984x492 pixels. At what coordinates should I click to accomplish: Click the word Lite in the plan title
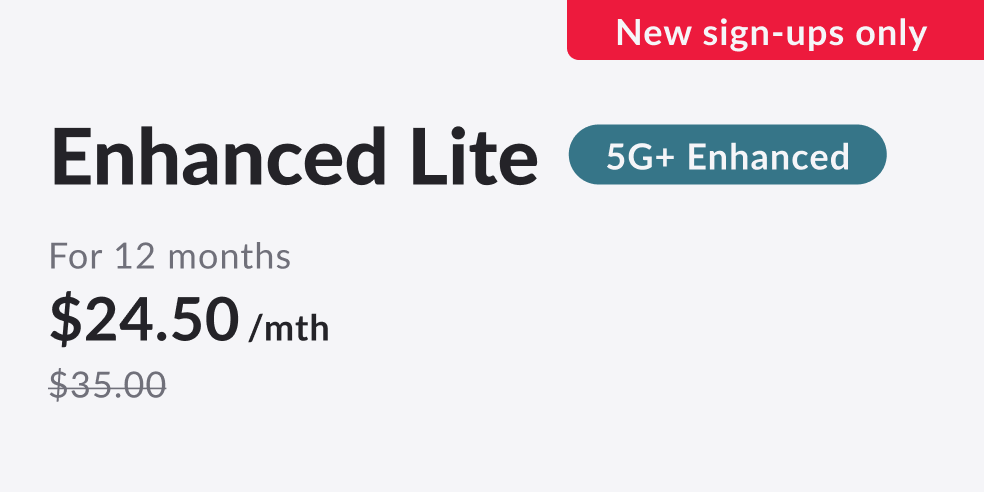[475, 158]
